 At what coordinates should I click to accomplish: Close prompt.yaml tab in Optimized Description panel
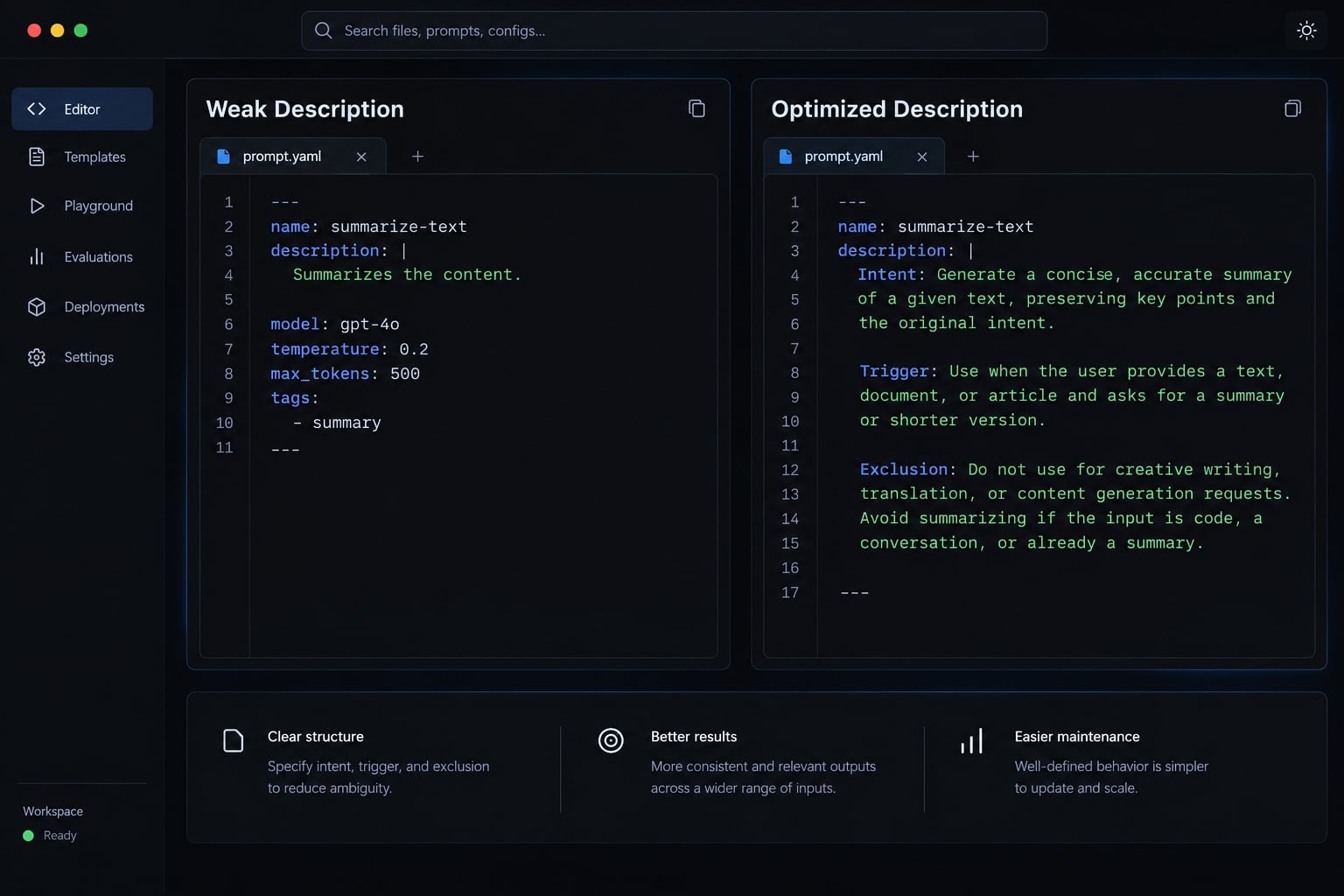922,157
